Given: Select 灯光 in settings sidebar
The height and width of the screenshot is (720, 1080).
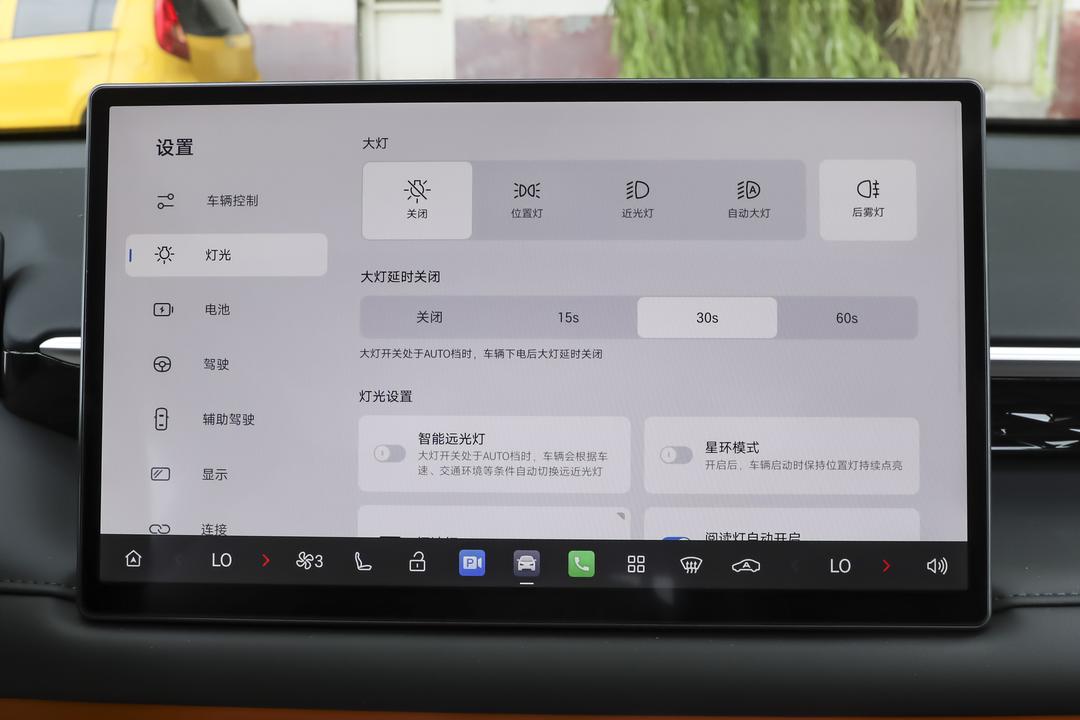Looking at the screenshot, I should tap(226, 255).
